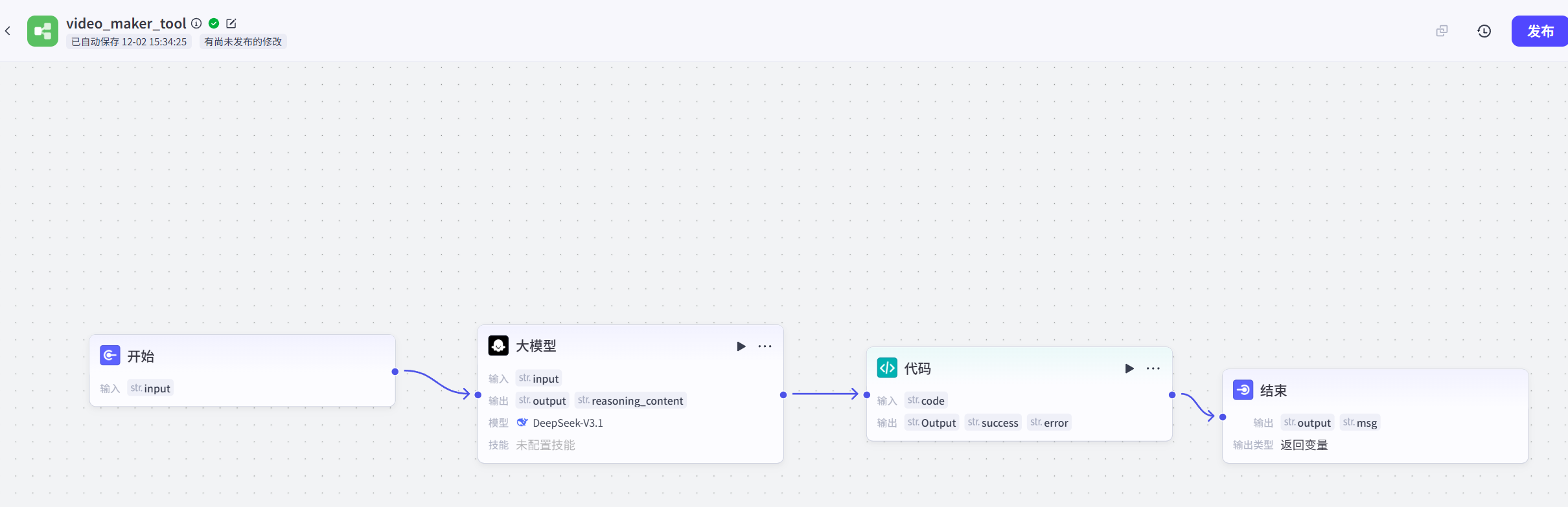Open info icon beside video_maker_tool

tap(196, 23)
